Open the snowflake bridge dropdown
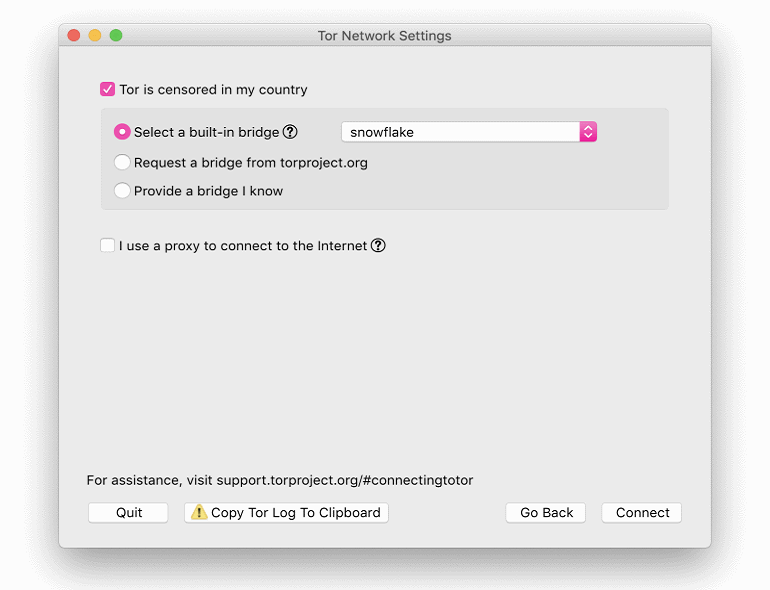770x590 pixels. [x=469, y=132]
